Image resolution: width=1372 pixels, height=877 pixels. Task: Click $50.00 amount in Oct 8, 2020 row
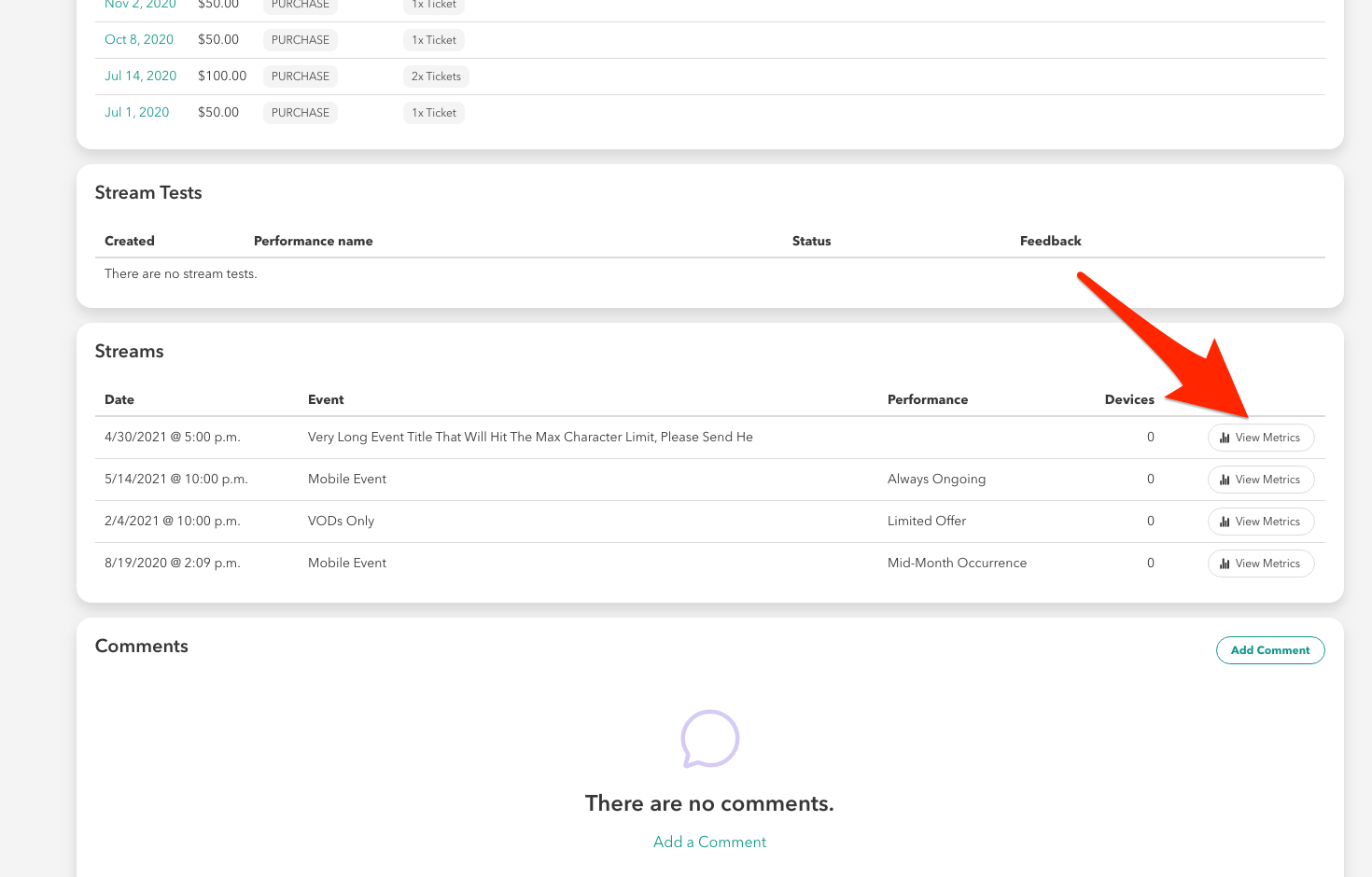(x=218, y=39)
